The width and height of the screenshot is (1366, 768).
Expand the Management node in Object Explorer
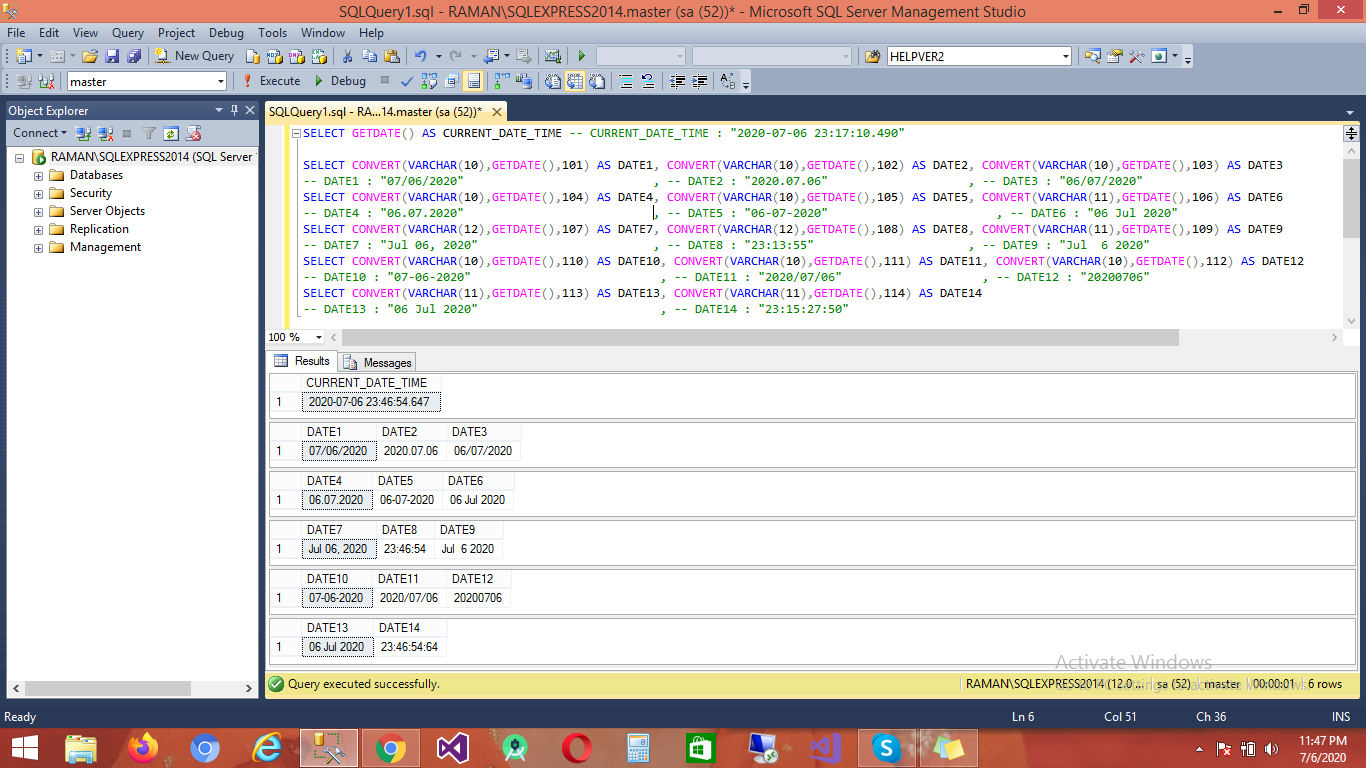(x=40, y=247)
